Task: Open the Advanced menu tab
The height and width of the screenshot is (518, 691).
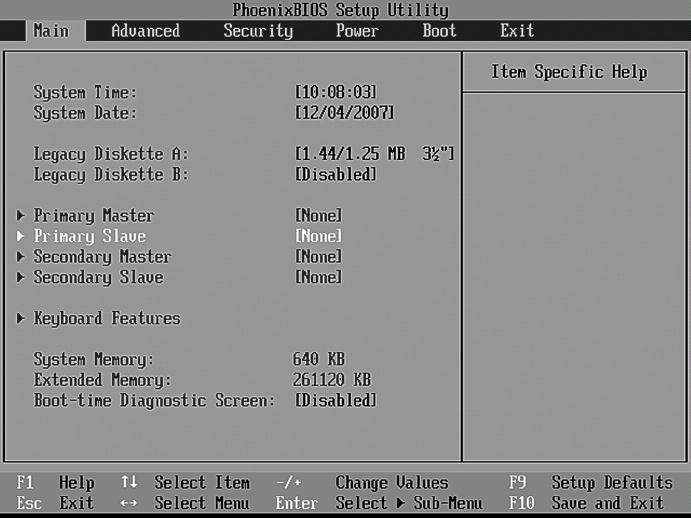Action: (145, 31)
